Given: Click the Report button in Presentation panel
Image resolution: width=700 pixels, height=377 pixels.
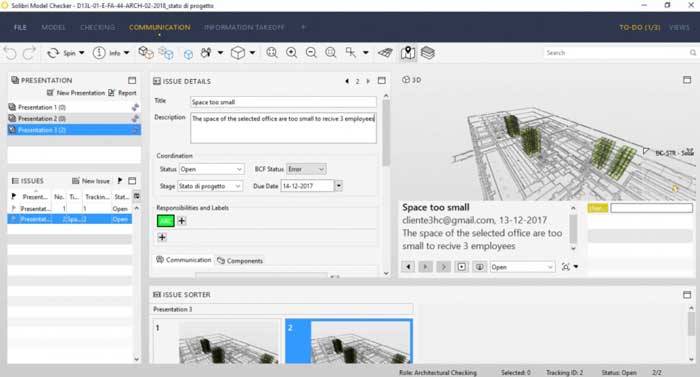Looking at the screenshot, I should [x=122, y=93].
